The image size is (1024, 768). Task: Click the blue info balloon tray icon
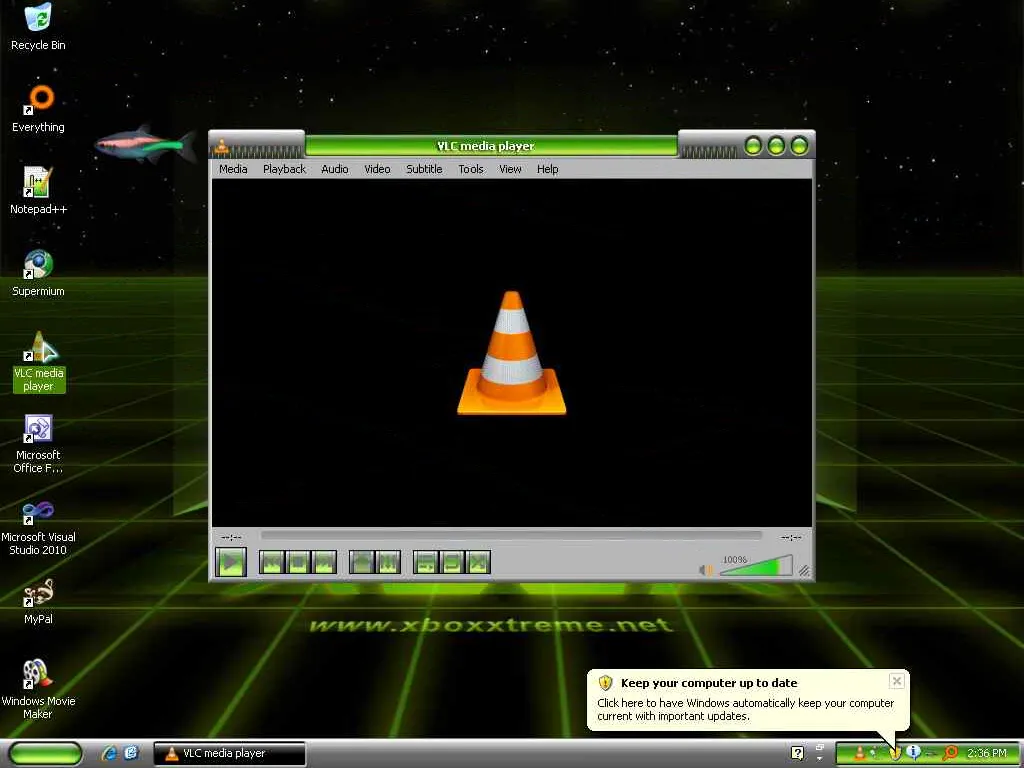(914, 752)
